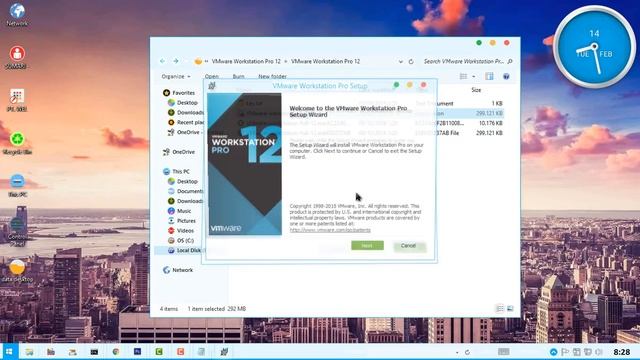The height and width of the screenshot is (360, 640).
Task: Open the address bar history dropdown
Action: point(401,62)
